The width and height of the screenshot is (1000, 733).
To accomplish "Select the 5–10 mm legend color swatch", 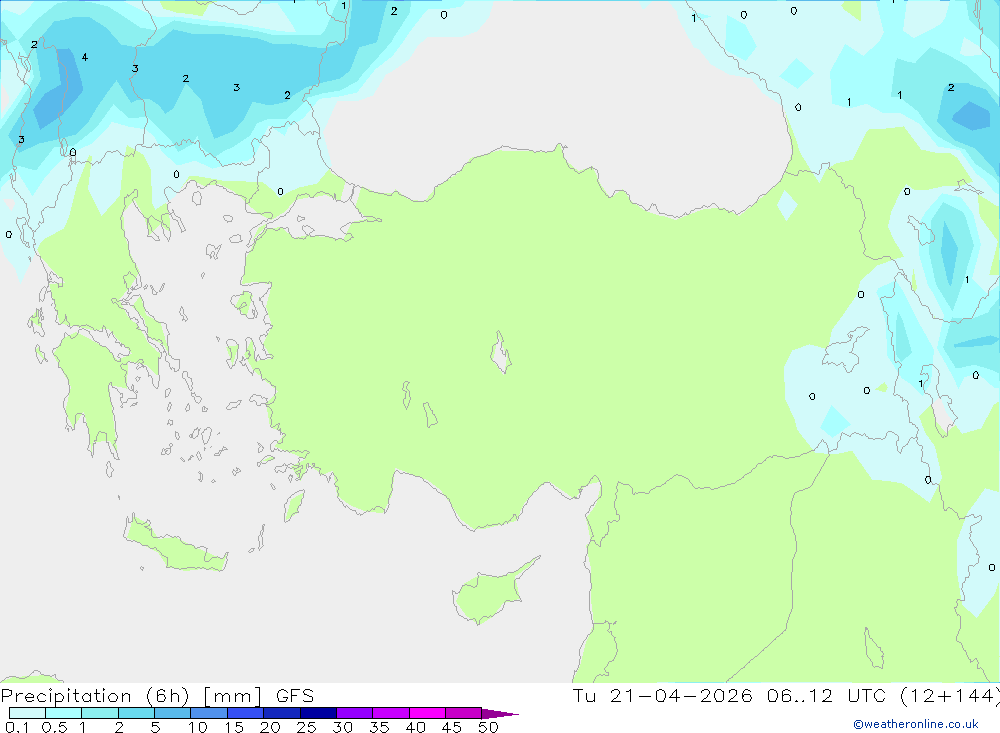I will (173, 713).
